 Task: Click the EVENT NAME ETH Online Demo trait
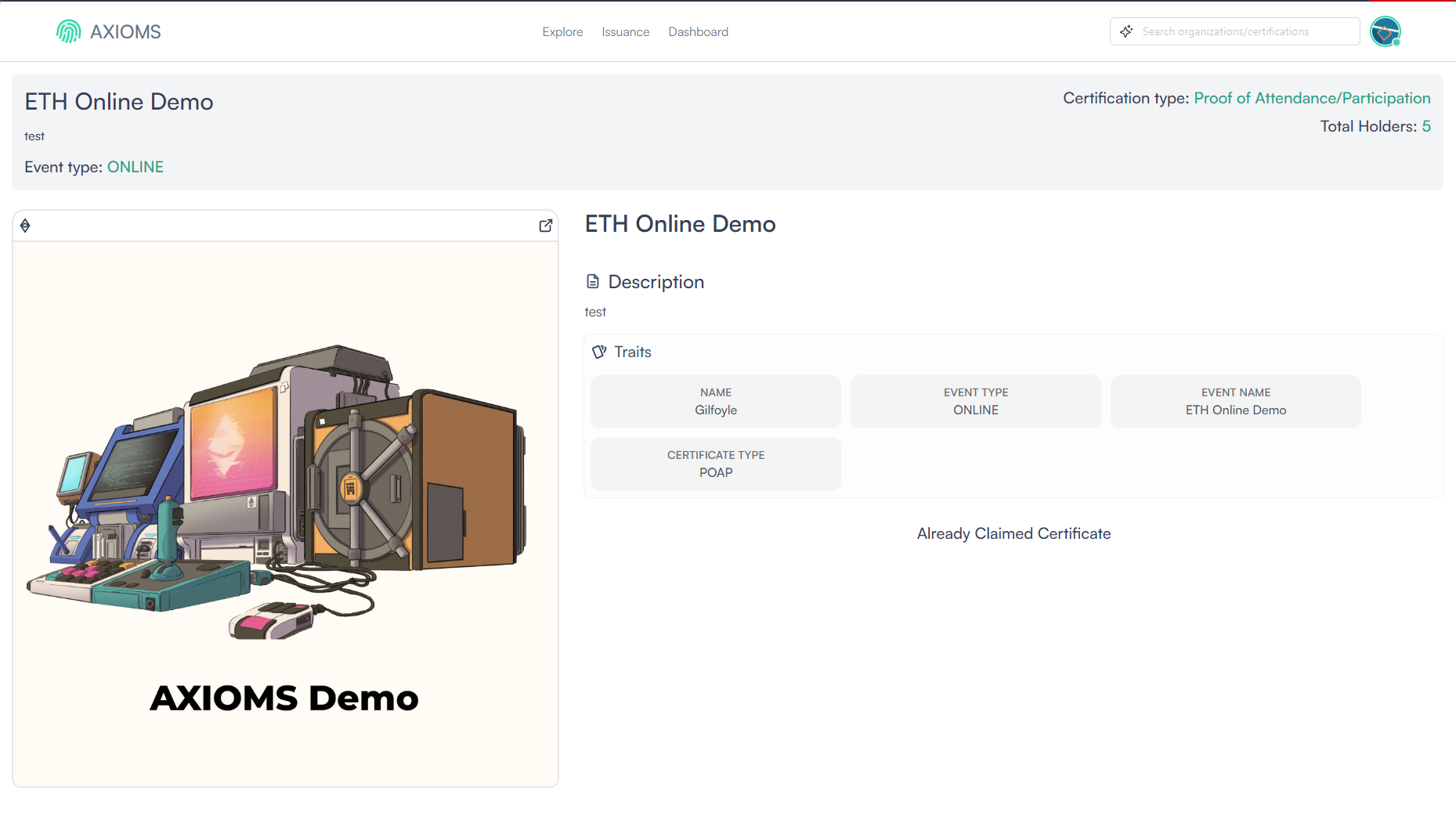pos(1235,401)
